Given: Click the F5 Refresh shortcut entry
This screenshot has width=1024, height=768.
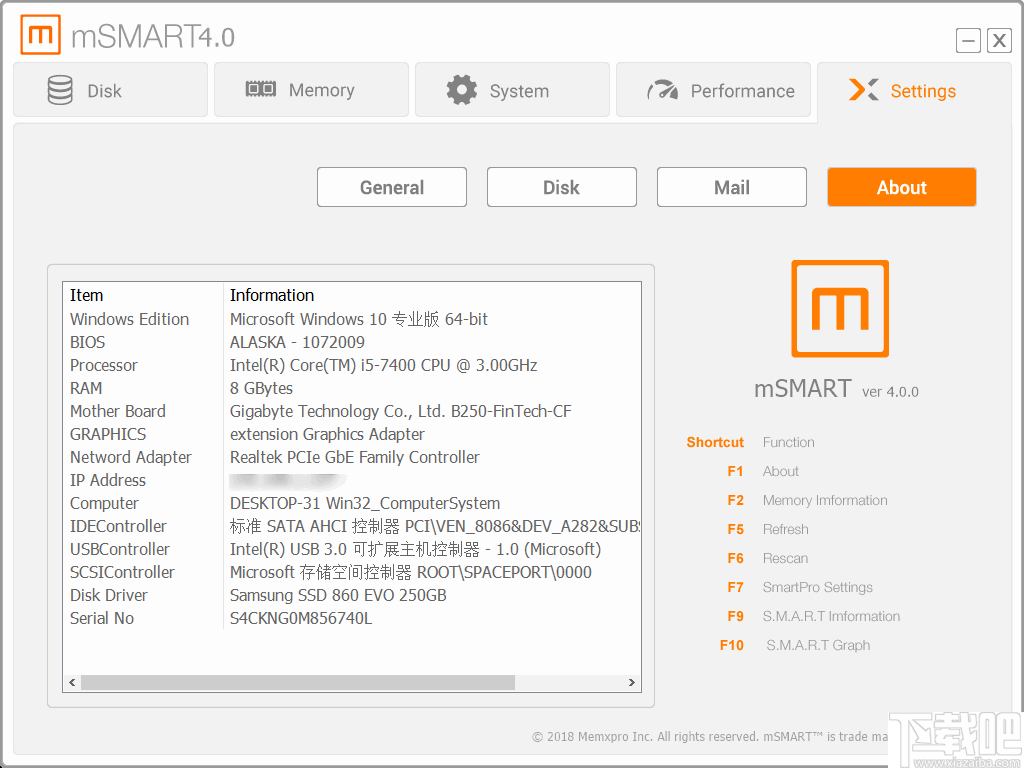Looking at the screenshot, I should click(785, 529).
